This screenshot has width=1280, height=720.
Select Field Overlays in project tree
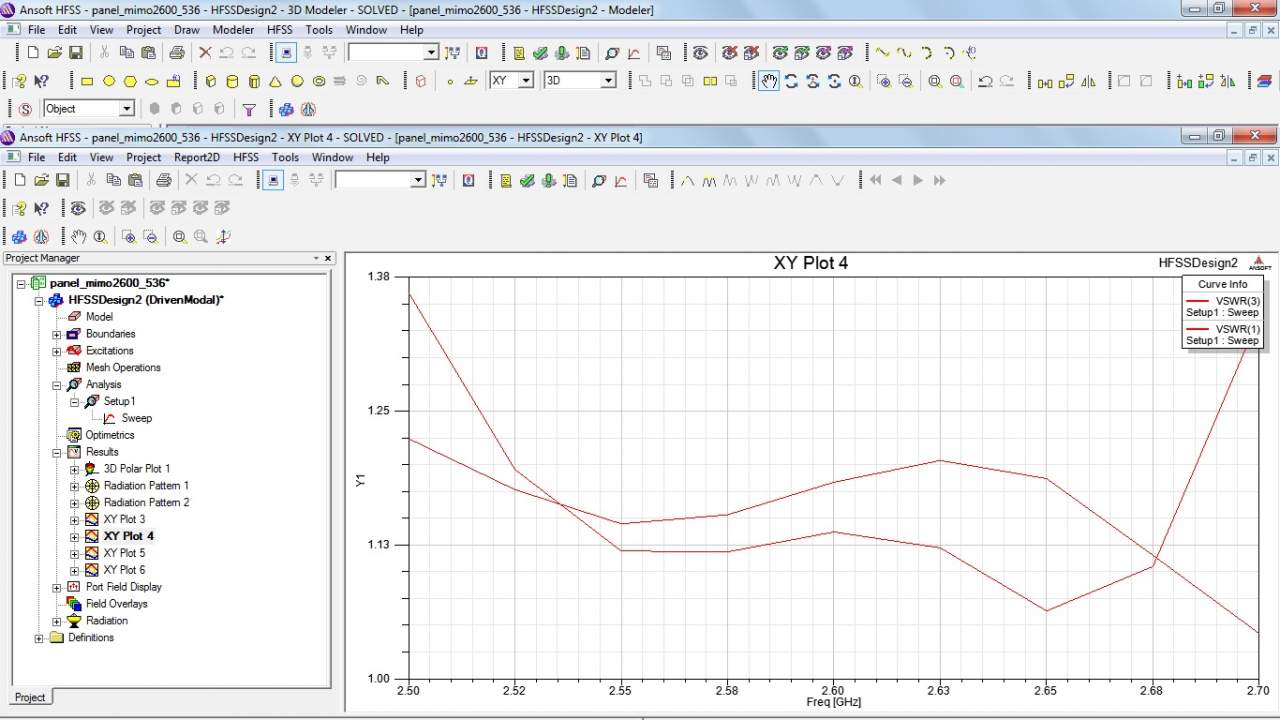click(x=116, y=604)
